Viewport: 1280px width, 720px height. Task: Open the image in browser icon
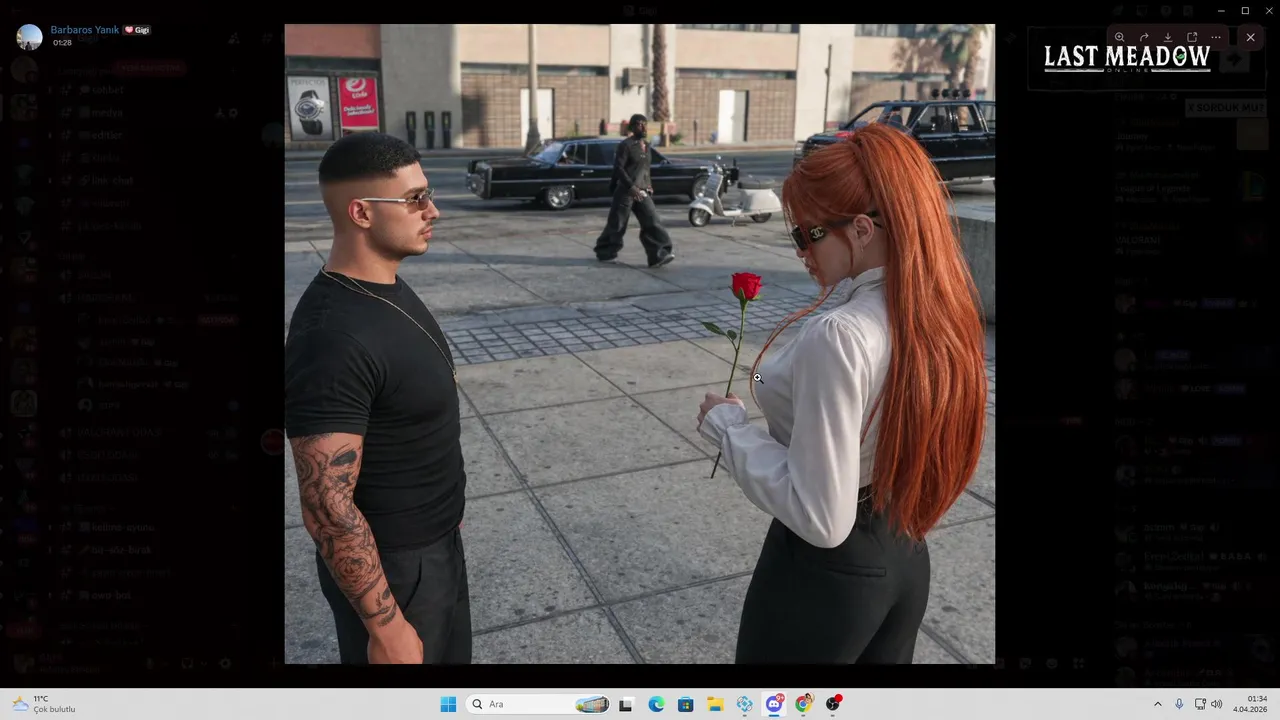tap(1192, 37)
